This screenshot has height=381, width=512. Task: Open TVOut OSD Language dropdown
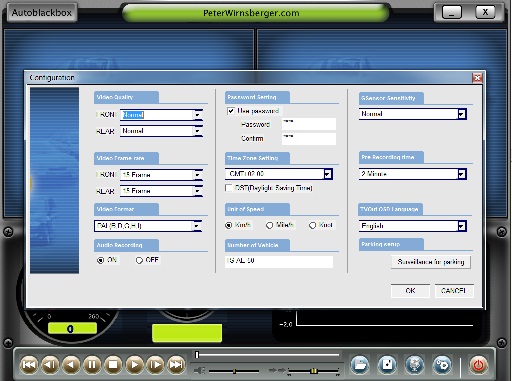pyautogui.click(x=461, y=226)
